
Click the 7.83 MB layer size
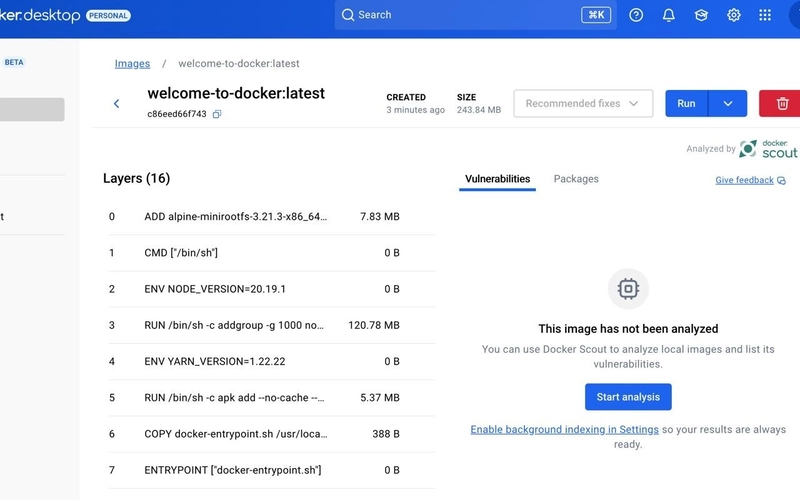click(380, 217)
